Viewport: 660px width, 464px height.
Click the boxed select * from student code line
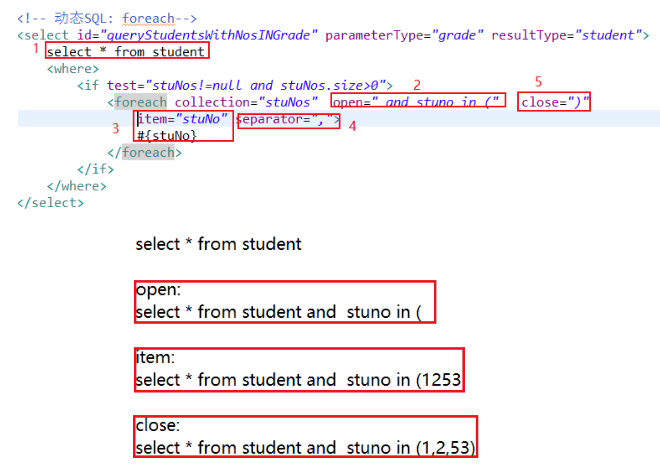[126, 51]
